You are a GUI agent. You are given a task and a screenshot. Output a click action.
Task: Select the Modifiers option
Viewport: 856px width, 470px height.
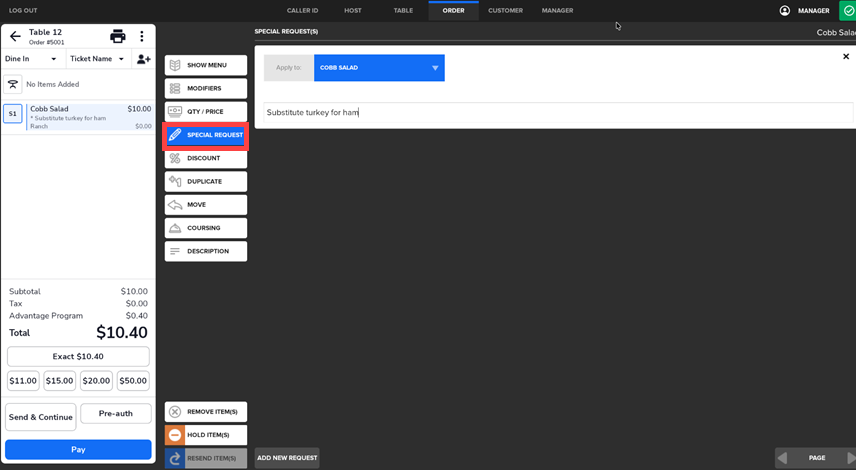206,89
